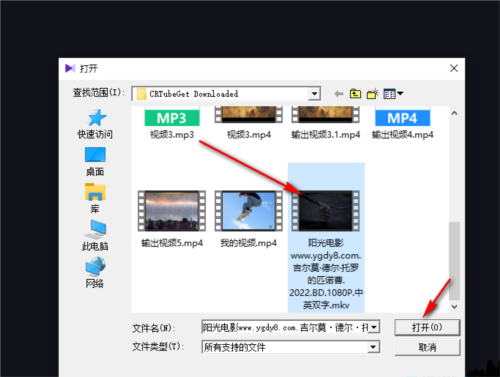The image size is (500, 377).
Task: Click the Cancel (取消) button
Action: click(x=427, y=348)
